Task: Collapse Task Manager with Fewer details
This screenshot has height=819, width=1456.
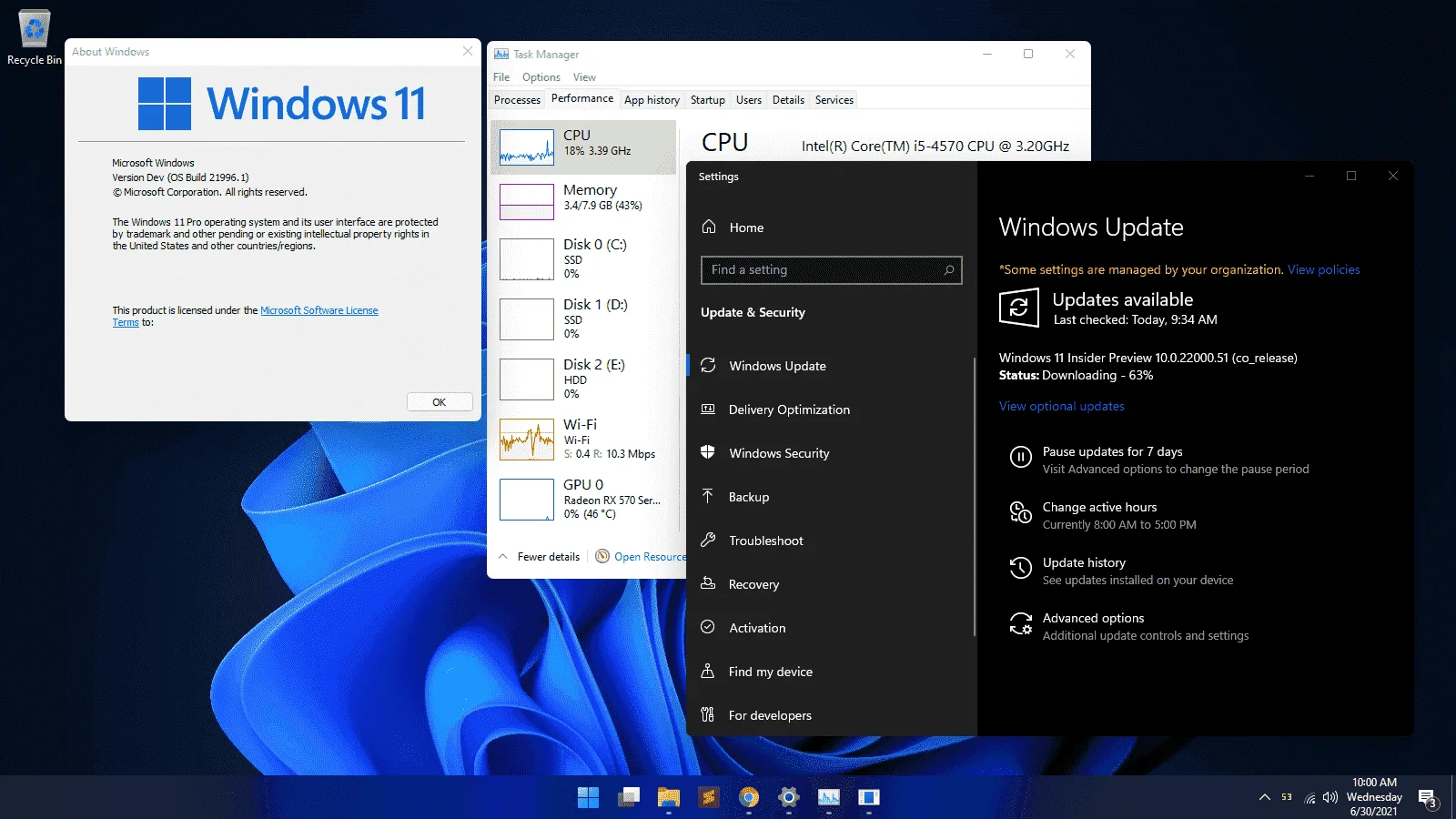Action: pos(540,556)
